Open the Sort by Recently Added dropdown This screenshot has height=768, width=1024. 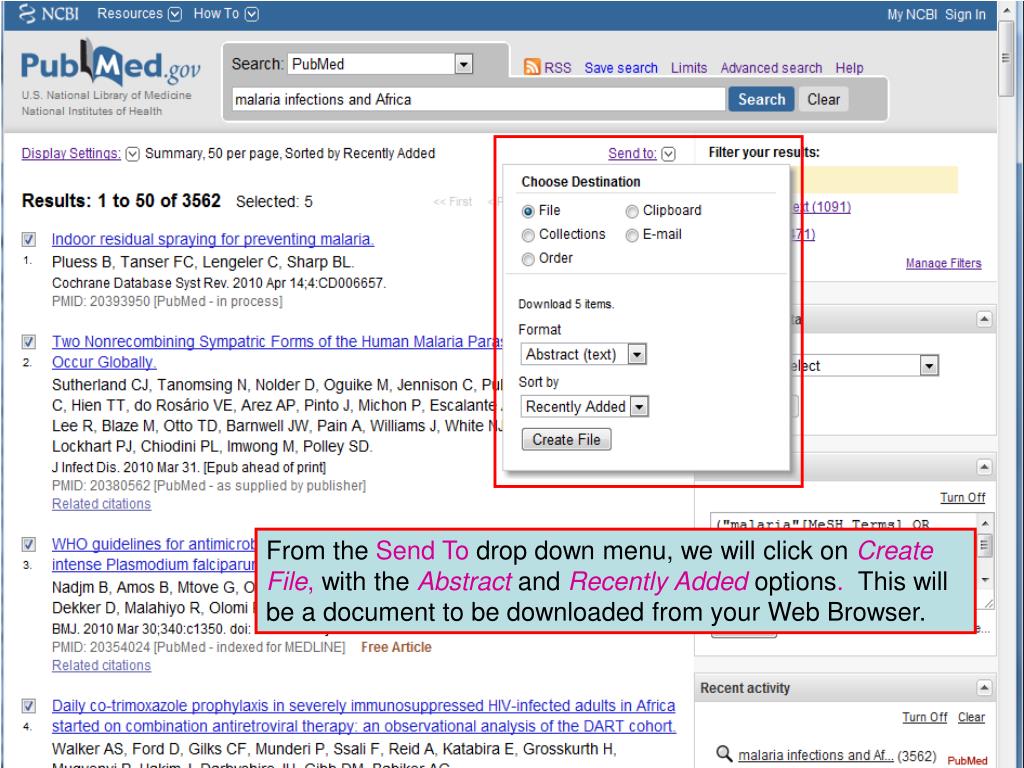[x=585, y=406]
